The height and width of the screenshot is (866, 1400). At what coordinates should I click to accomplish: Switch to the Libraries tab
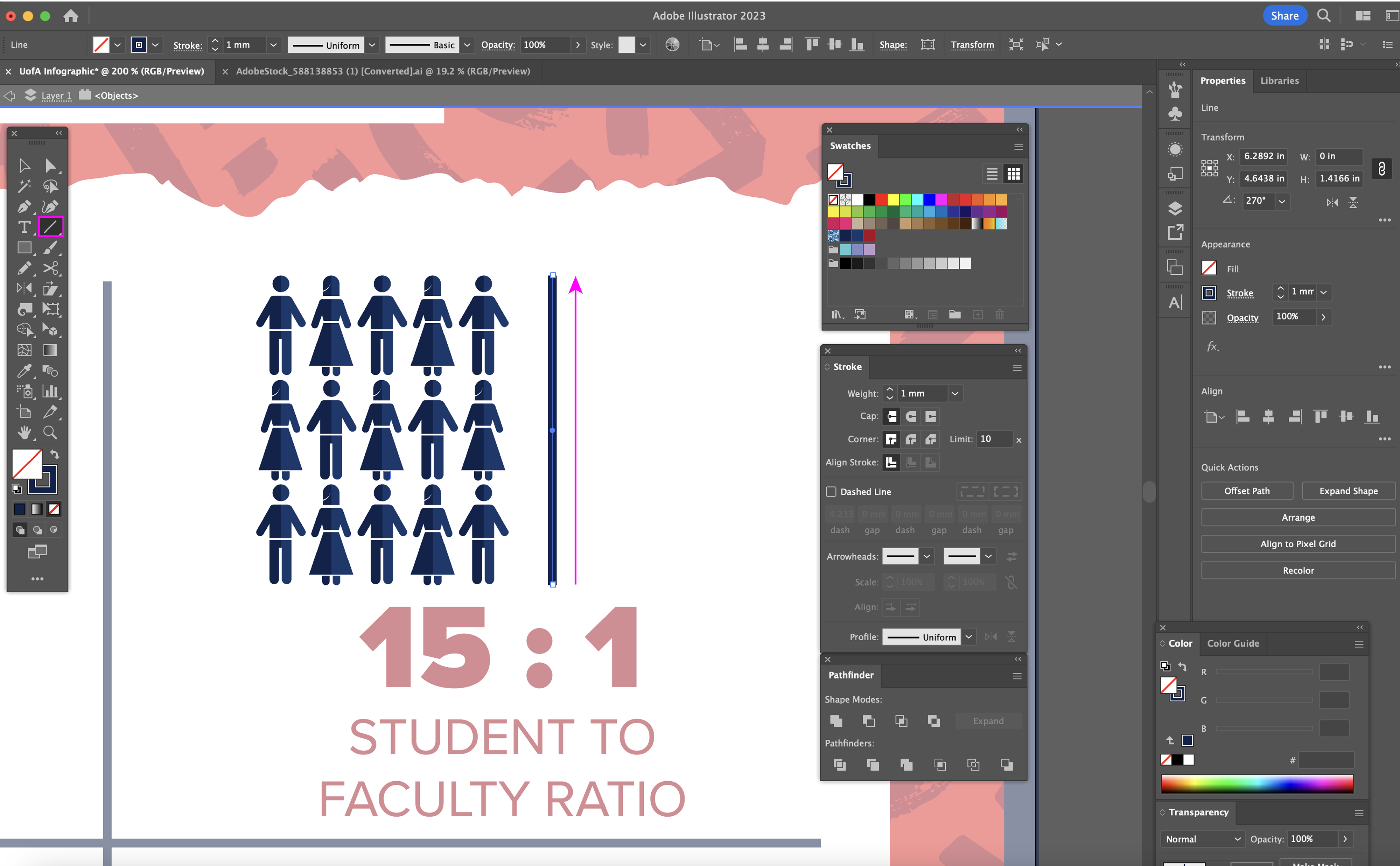point(1279,81)
